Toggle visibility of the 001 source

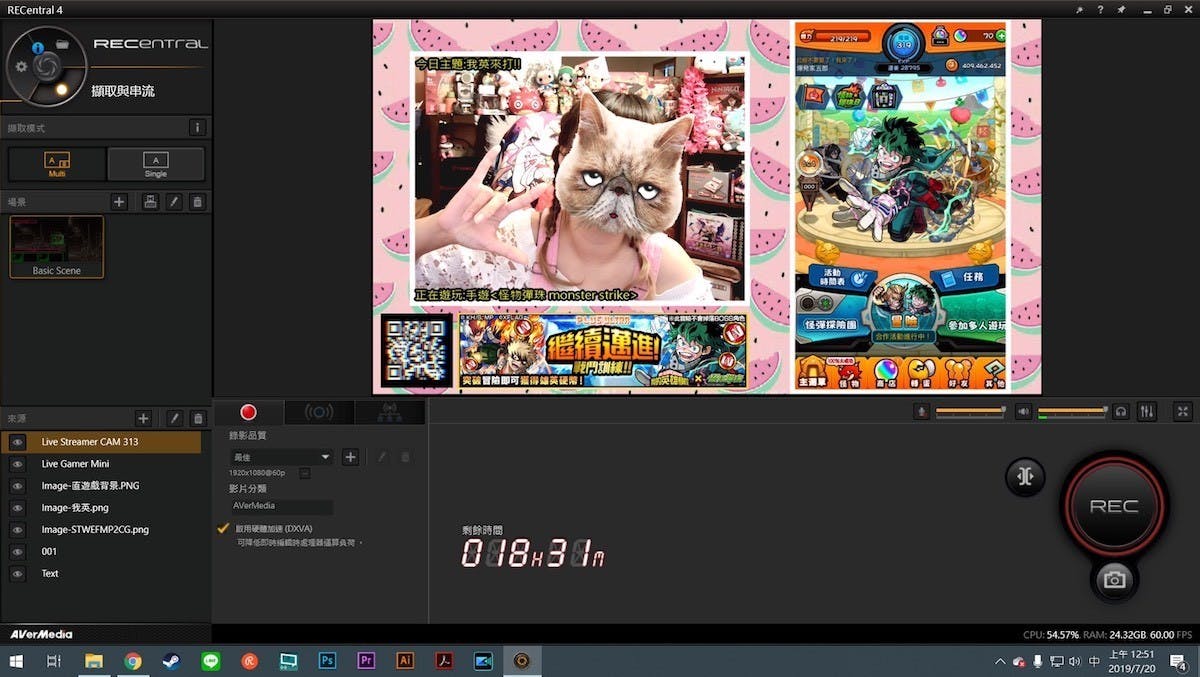(x=17, y=552)
